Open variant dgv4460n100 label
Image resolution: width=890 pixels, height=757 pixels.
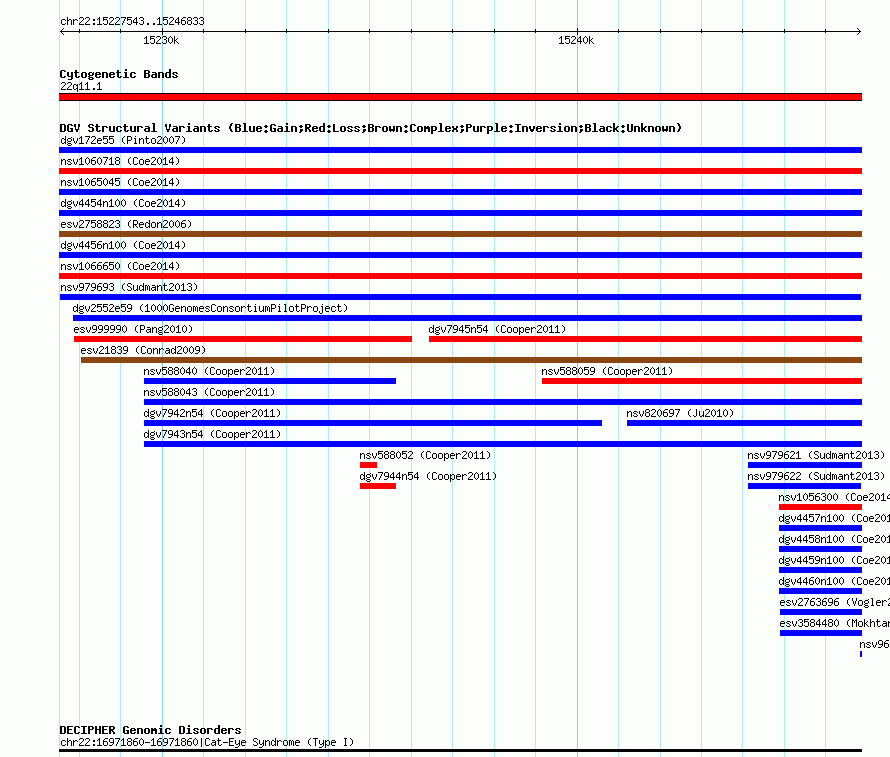tap(834, 581)
